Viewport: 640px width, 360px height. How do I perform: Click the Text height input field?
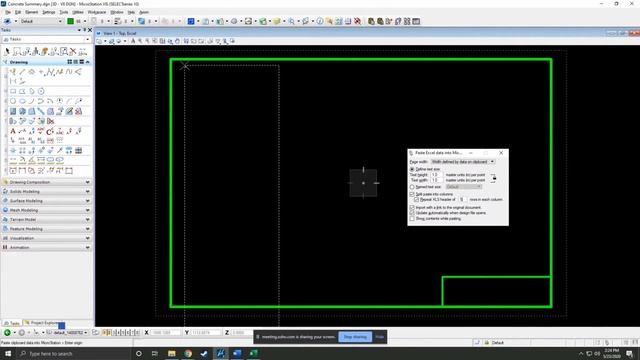point(436,175)
